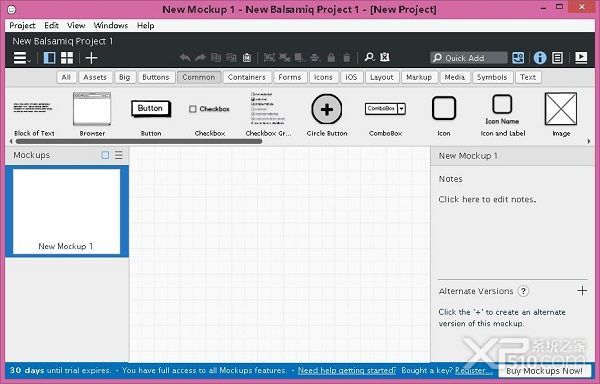This screenshot has width=600, height=384.
Task: Click the Delete trash icon
Action: click(x=347, y=58)
